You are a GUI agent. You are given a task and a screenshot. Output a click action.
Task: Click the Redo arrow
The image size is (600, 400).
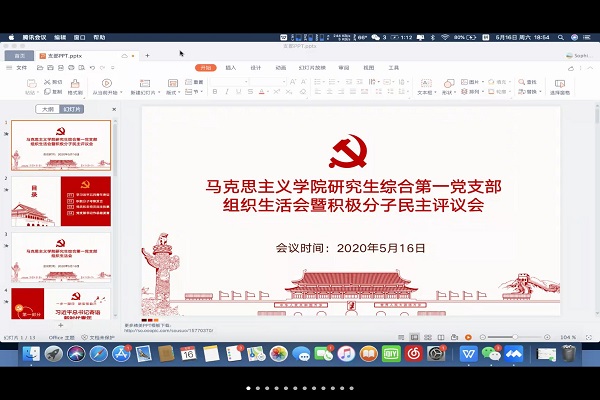(102, 68)
